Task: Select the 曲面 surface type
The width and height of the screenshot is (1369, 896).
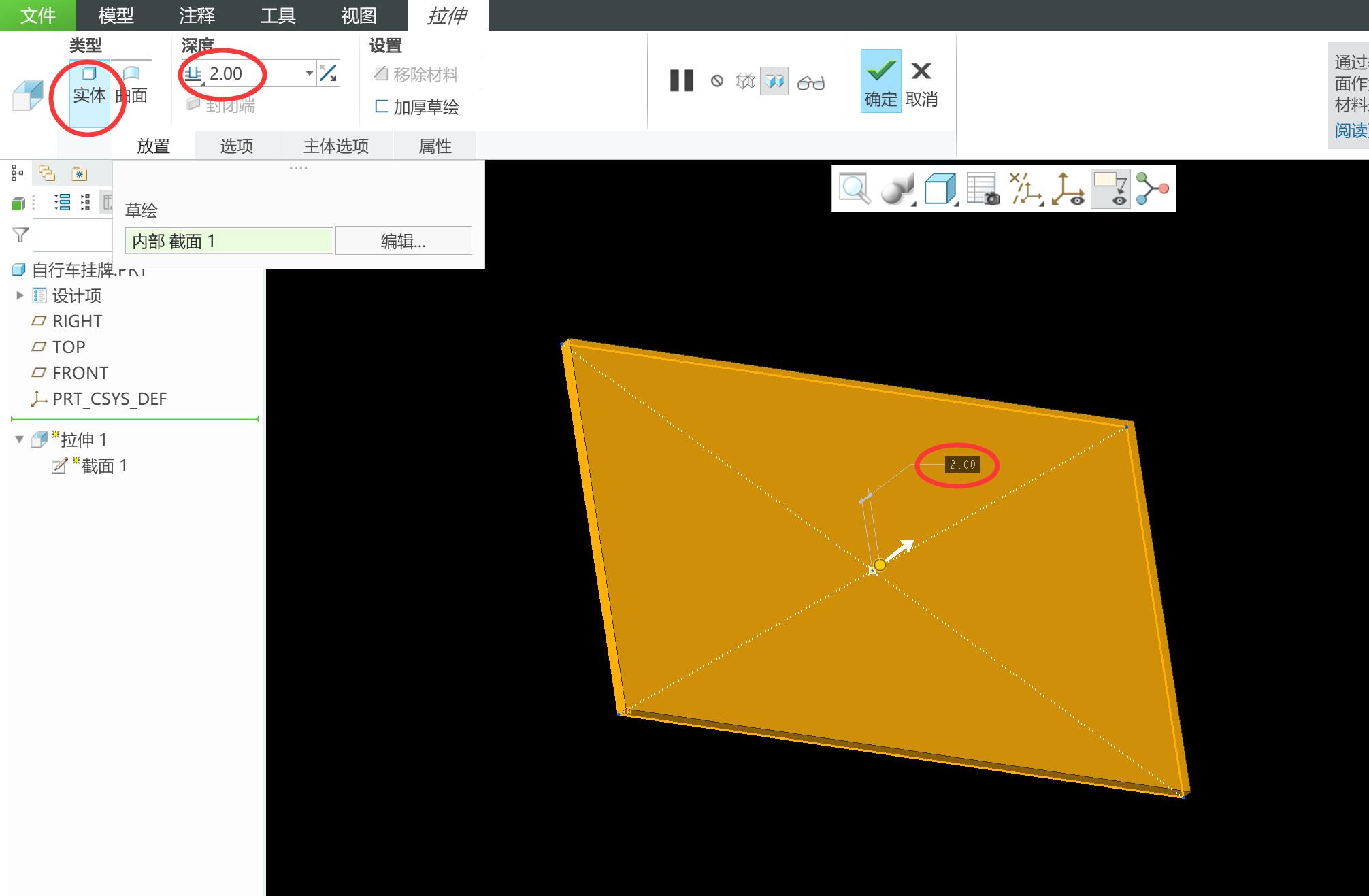Action: [131, 86]
